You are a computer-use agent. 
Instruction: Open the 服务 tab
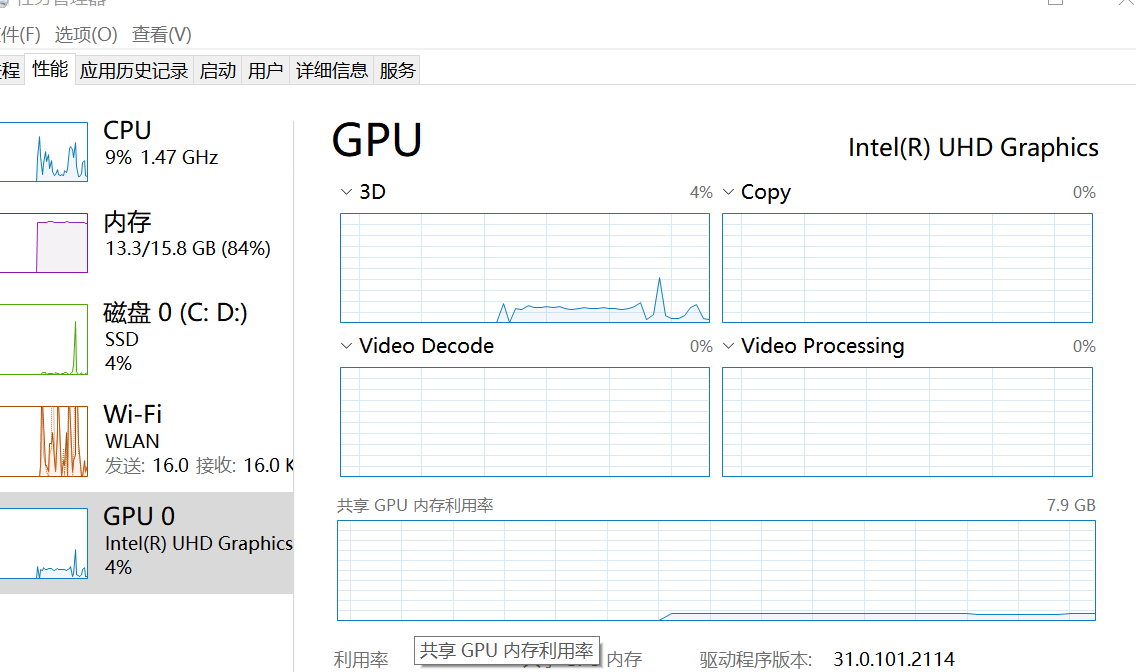pos(397,70)
